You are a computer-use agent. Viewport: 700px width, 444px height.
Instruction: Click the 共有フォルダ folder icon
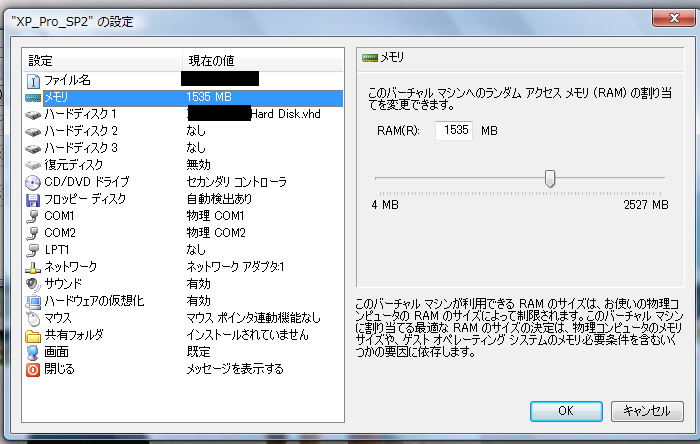pos(32,335)
